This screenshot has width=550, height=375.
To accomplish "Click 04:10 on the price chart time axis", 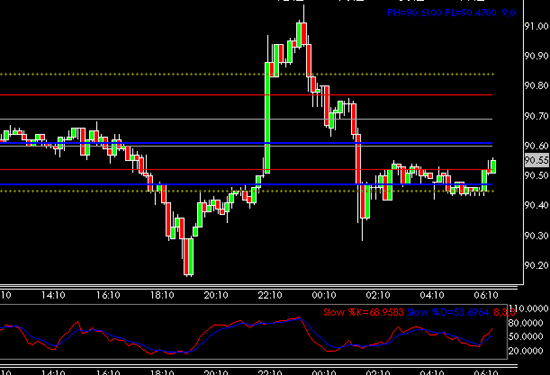I will coord(432,295).
